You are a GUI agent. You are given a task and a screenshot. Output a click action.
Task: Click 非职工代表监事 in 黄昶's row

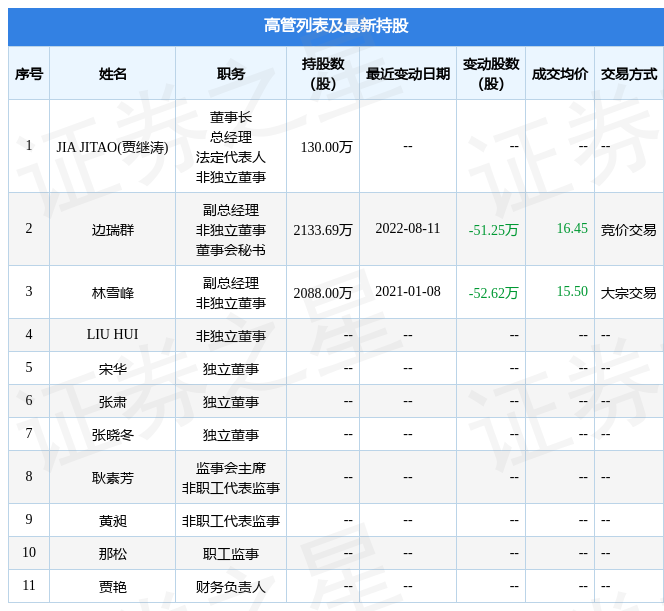point(231,521)
